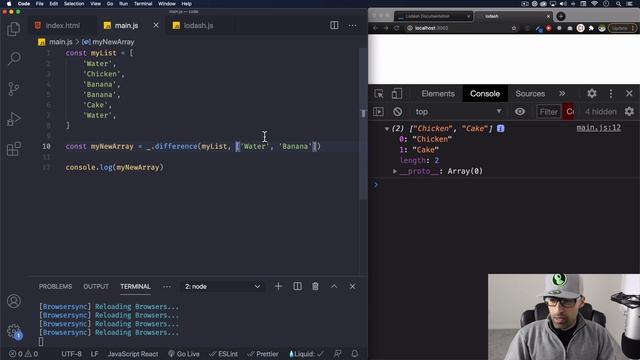640x360 pixels.
Task: Open console settings gear
Action: point(629,111)
